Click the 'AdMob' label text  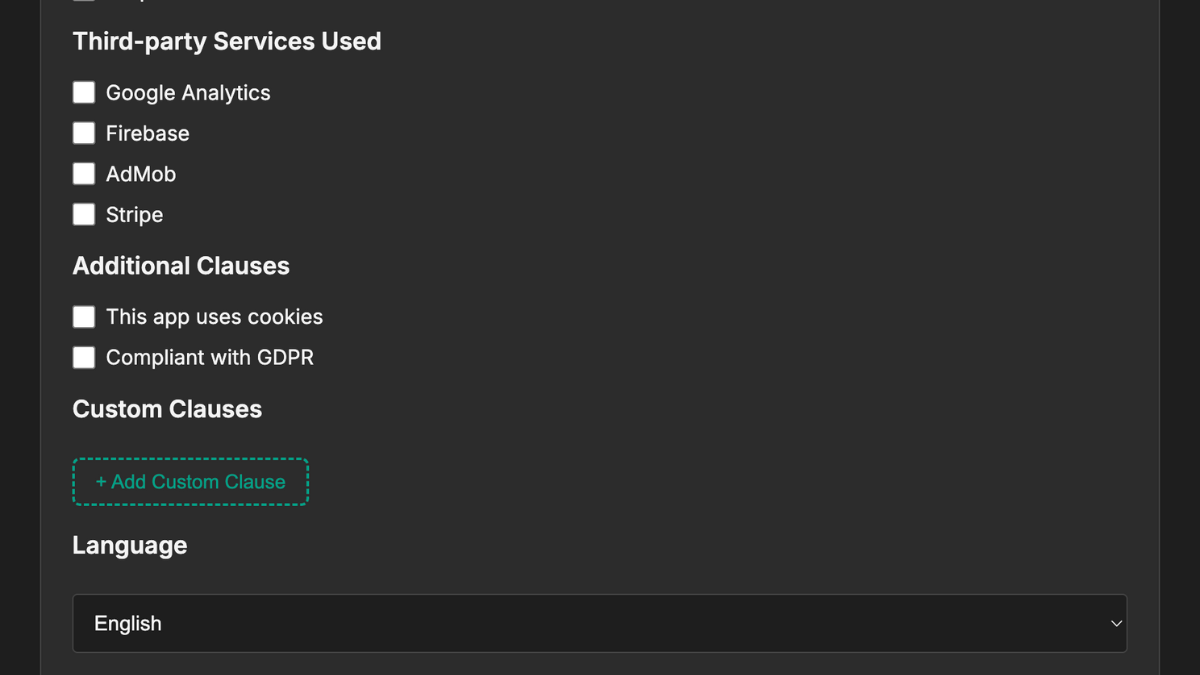click(141, 174)
